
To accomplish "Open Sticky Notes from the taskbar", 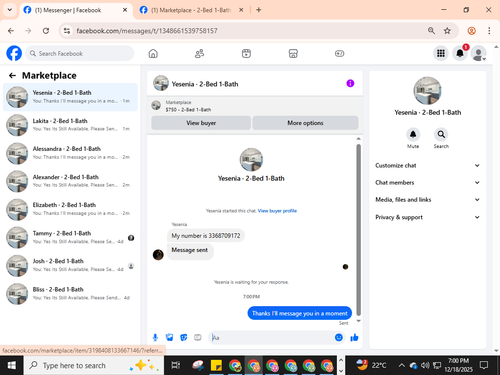I will click(216, 365).
